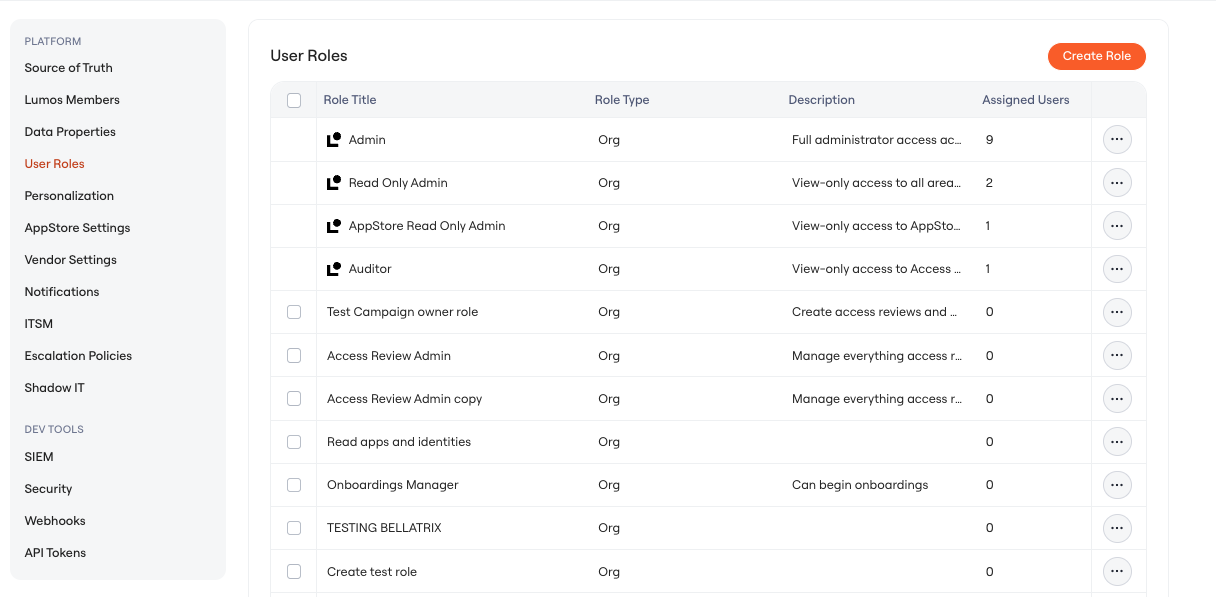1216x597 pixels.
Task: Open the three-dot menu for Admin role
Action: 1117,140
